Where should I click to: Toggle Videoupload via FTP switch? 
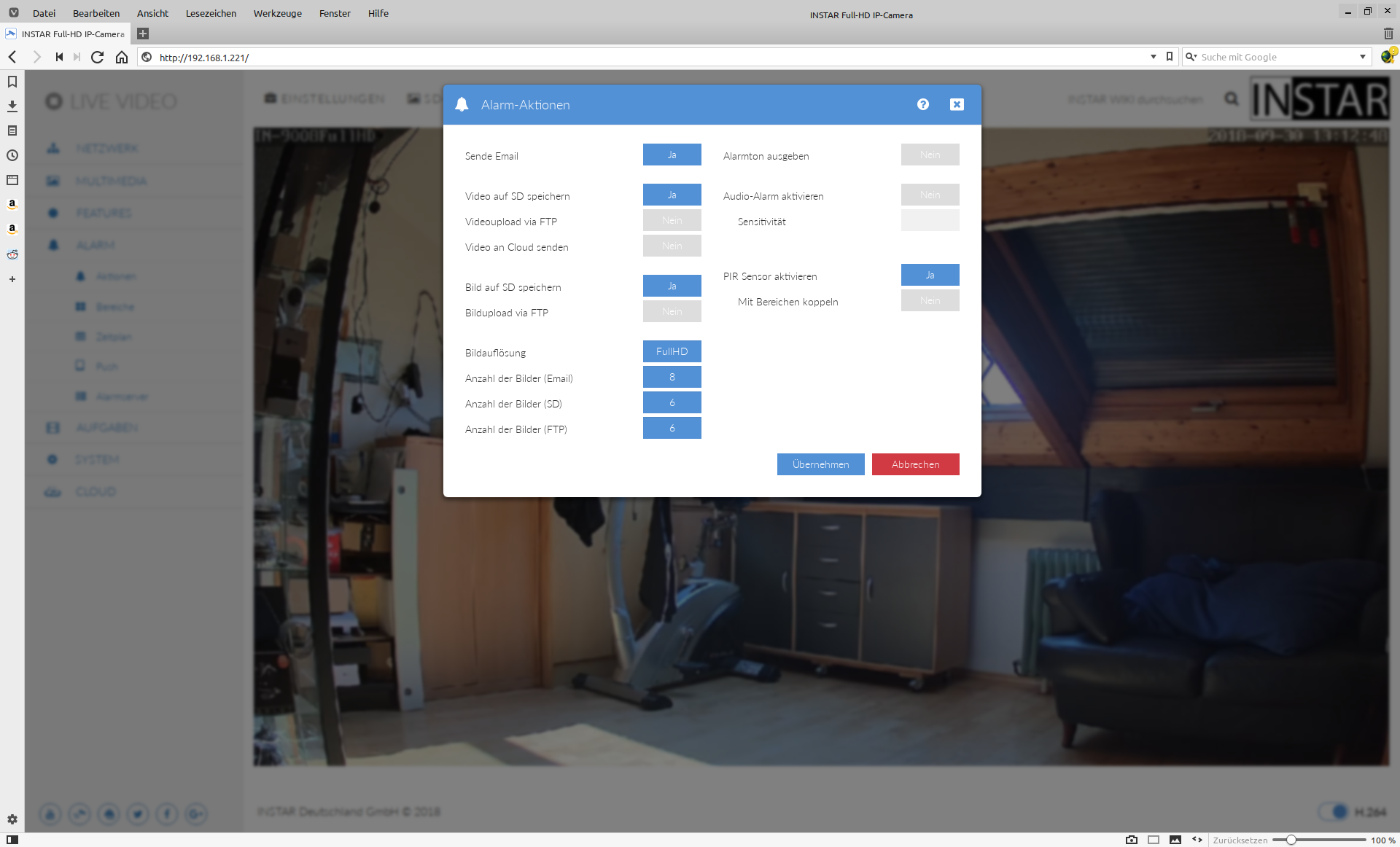pos(672,220)
